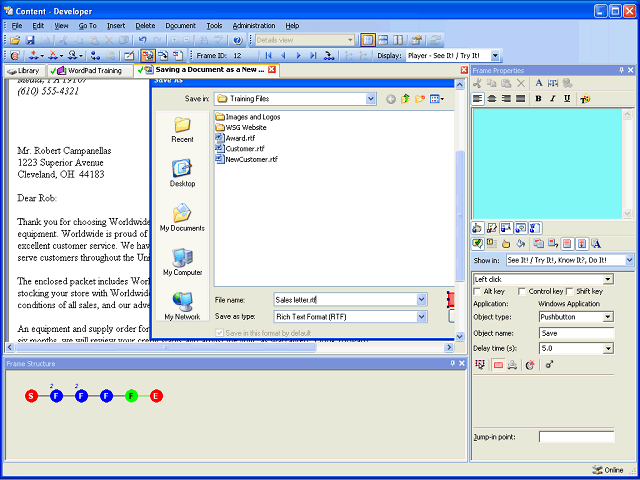Screen dimensions: 640x480
Task: Open Help with the question mark icon
Action: (x=238, y=40)
